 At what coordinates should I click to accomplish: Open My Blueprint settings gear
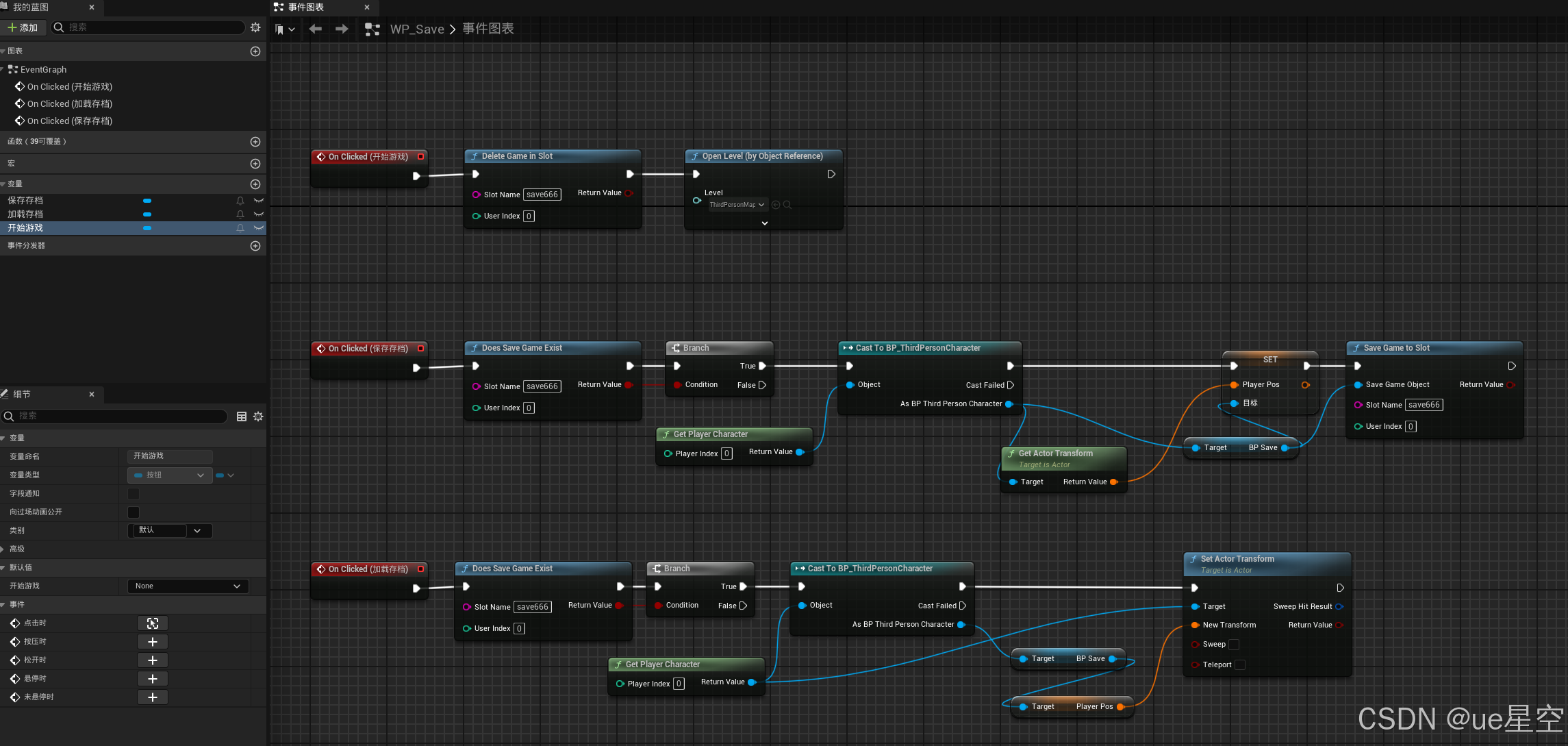click(x=255, y=27)
